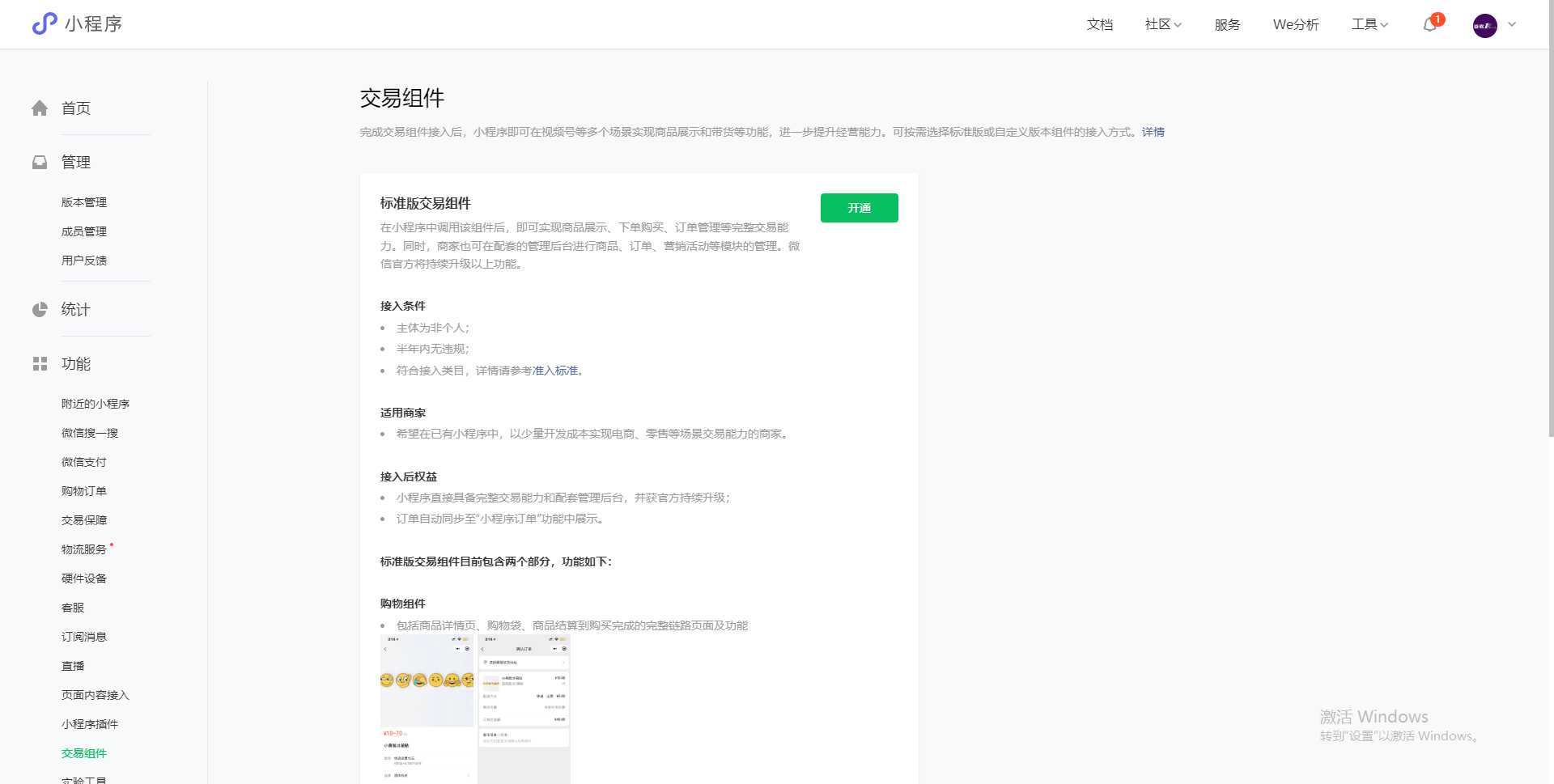
Task: Open 成员管理 page
Action: click(84, 231)
